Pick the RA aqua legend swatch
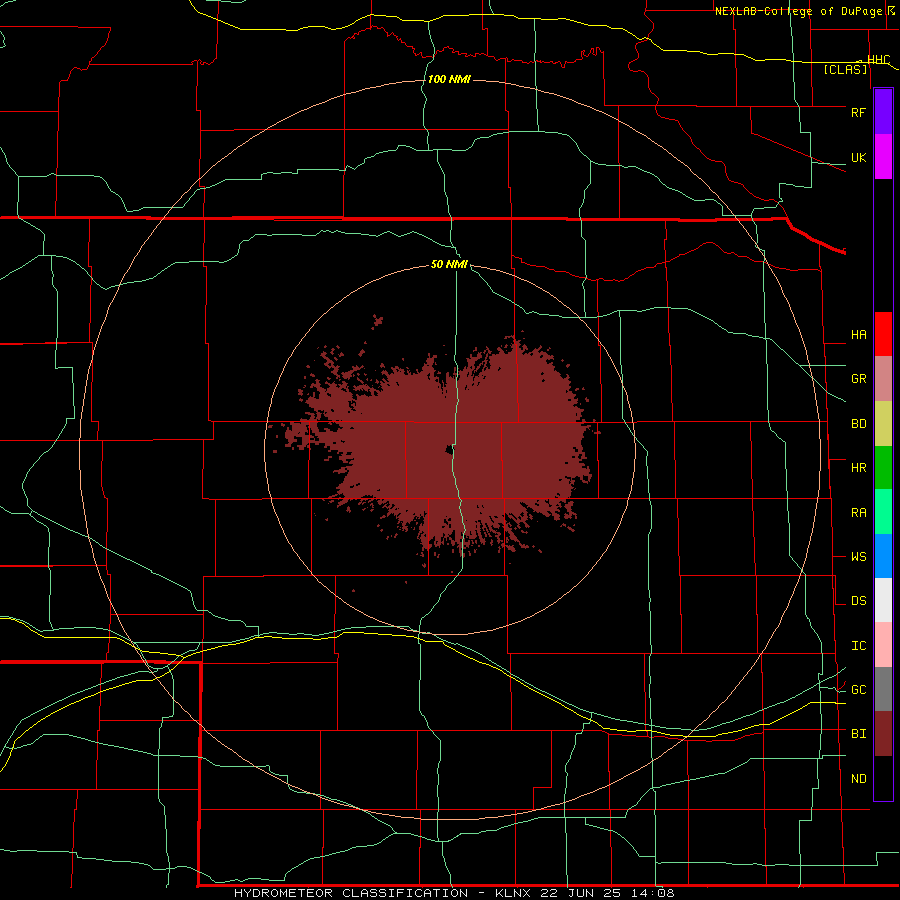Viewport: 900px width, 900px height. 883,512
